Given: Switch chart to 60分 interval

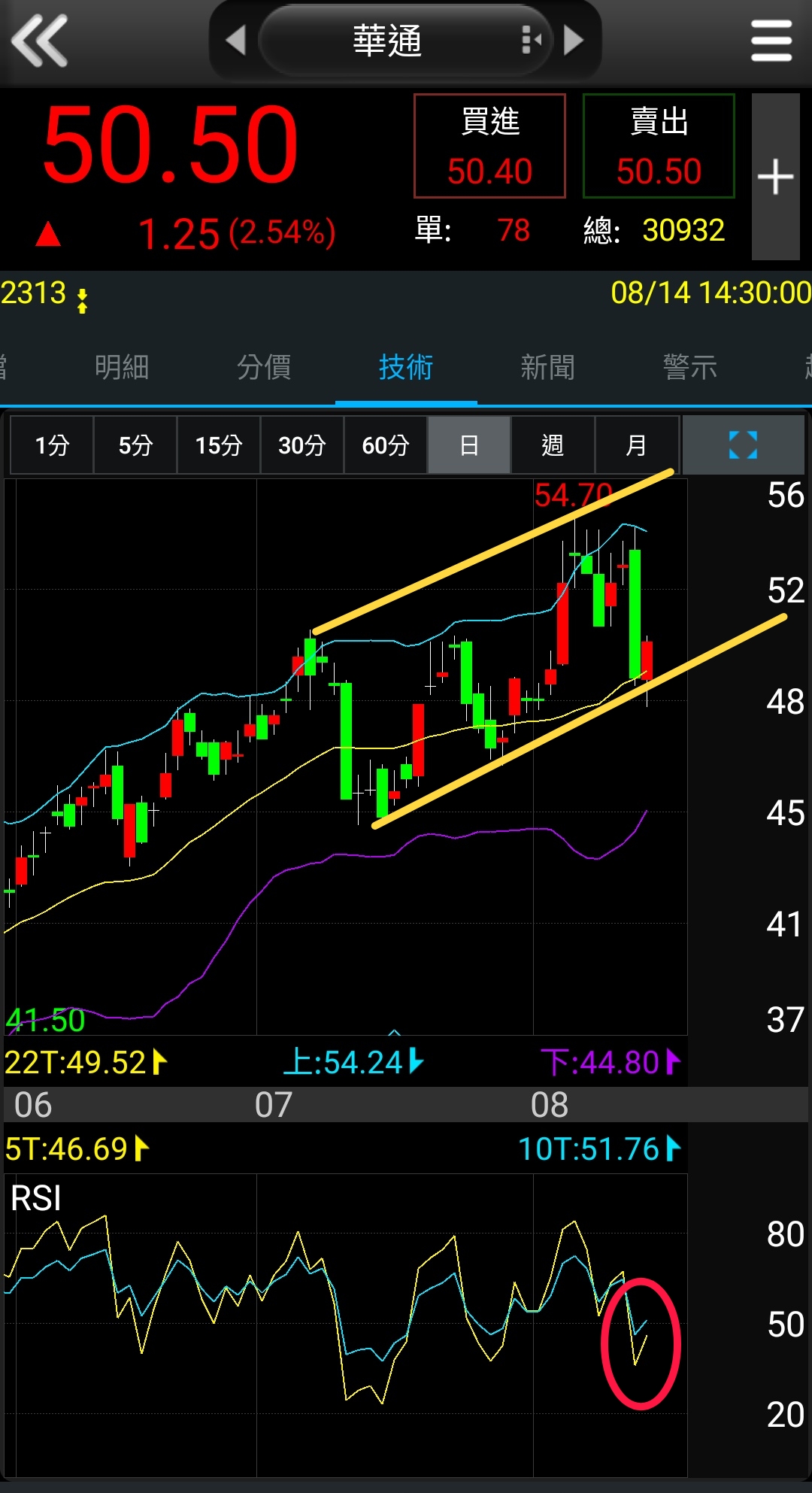Looking at the screenshot, I should click(385, 445).
